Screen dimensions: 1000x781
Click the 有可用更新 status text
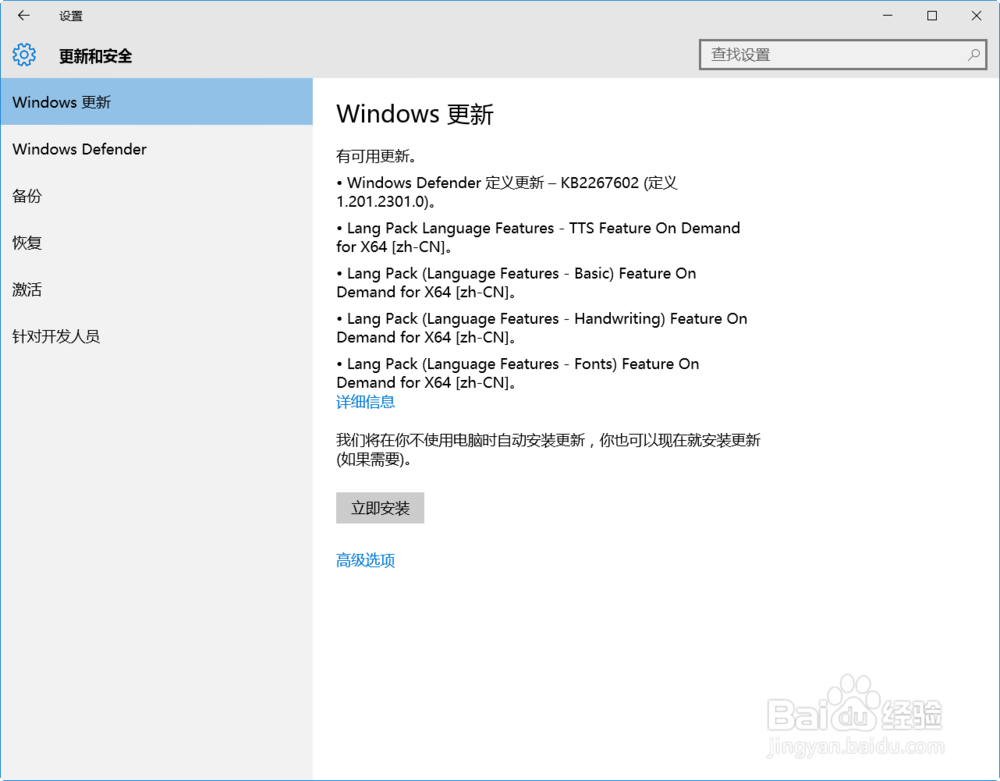[376, 156]
